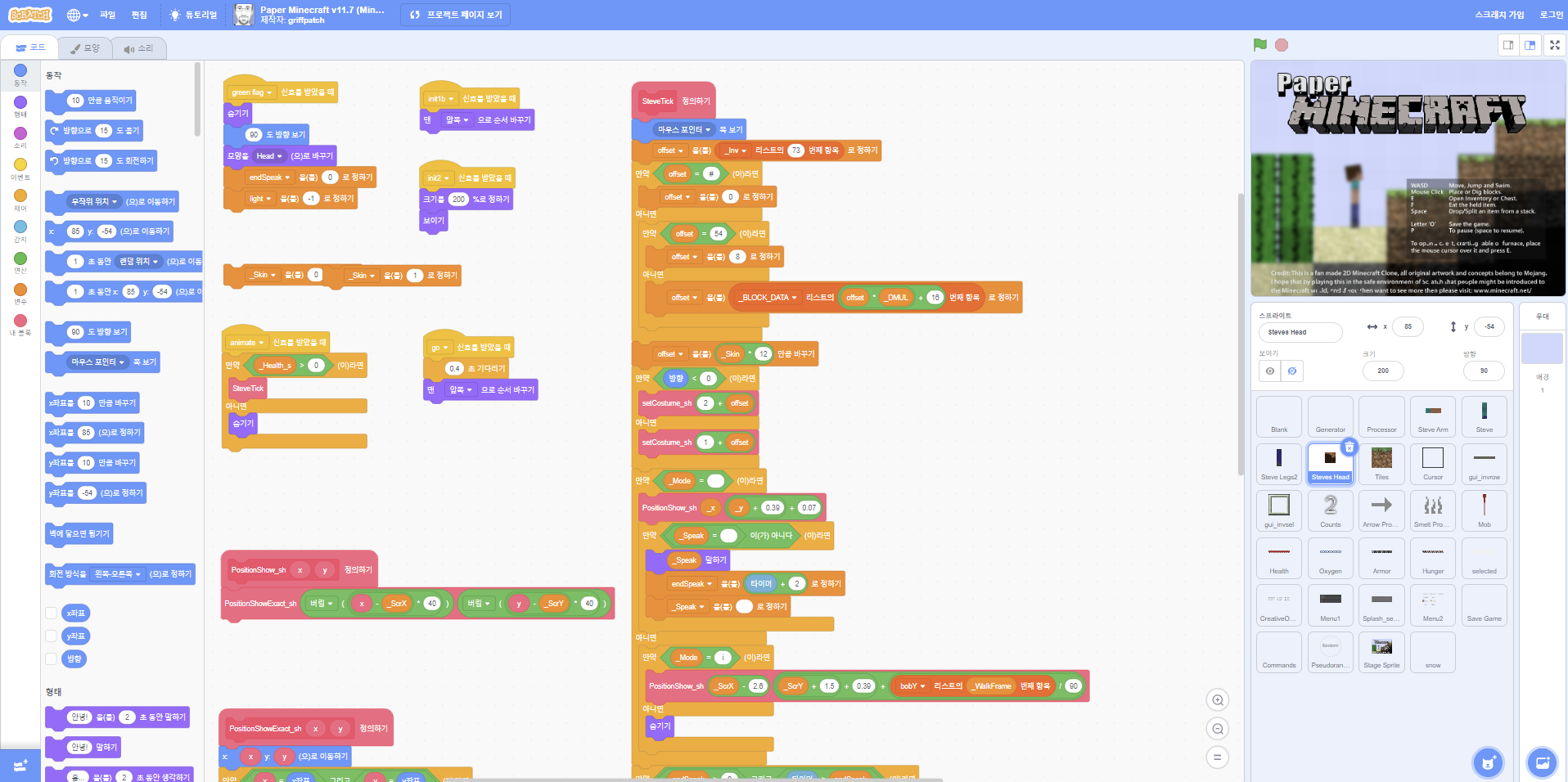Zoom in the code workspace
This screenshot has width=1568, height=782.
click(1218, 700)
